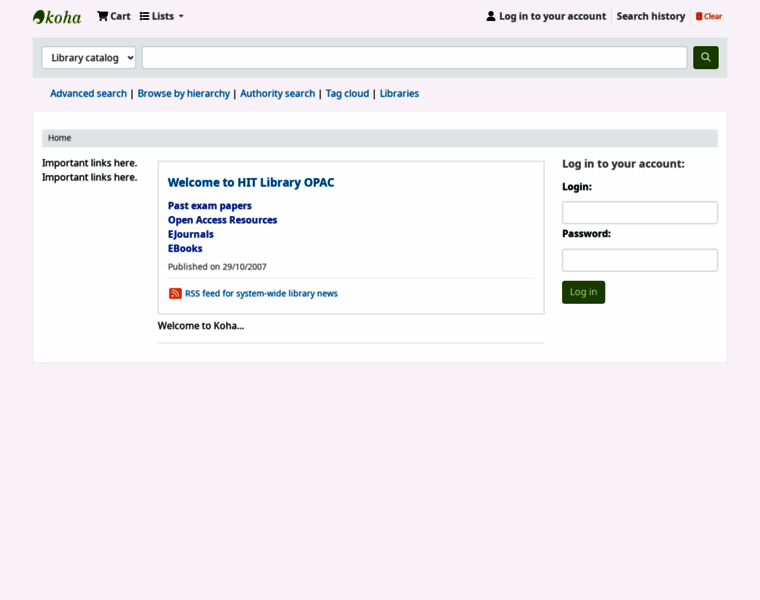This screenshot has width=760, height=600.
Task: Open Search history
Action: click(x=650, y=16)
